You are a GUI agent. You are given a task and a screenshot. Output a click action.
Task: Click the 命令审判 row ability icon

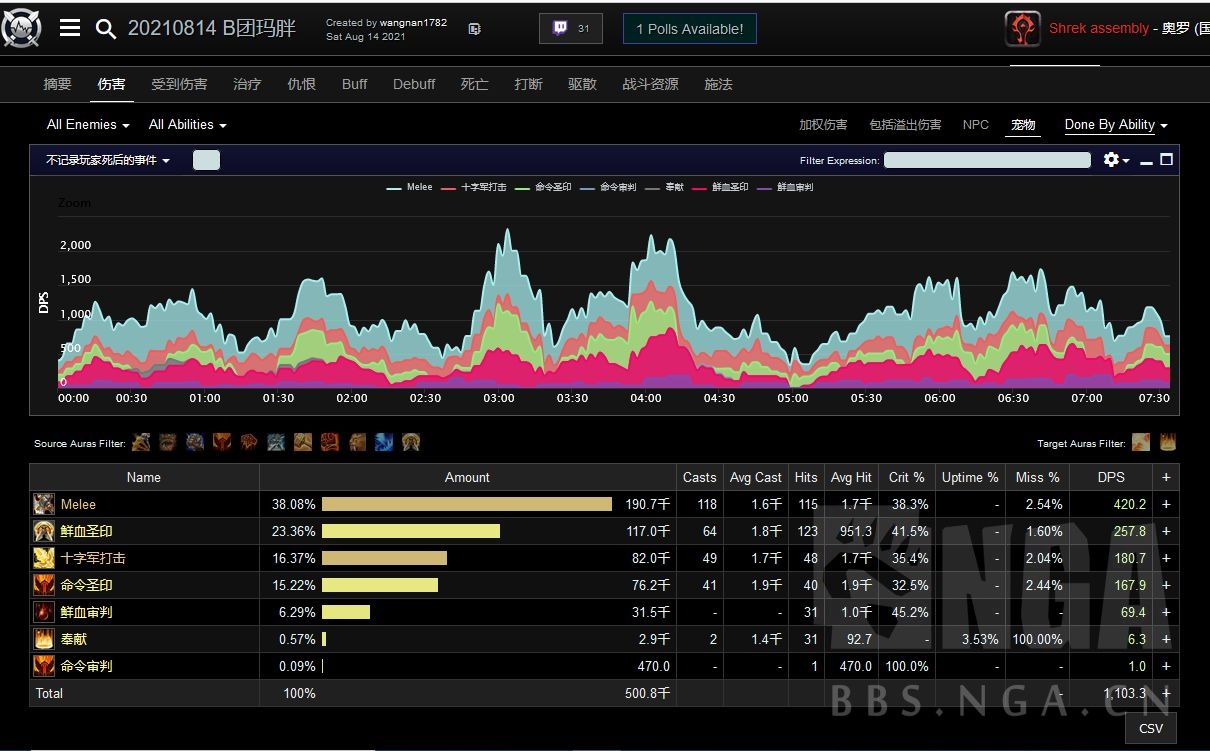[x=44, y=666]
